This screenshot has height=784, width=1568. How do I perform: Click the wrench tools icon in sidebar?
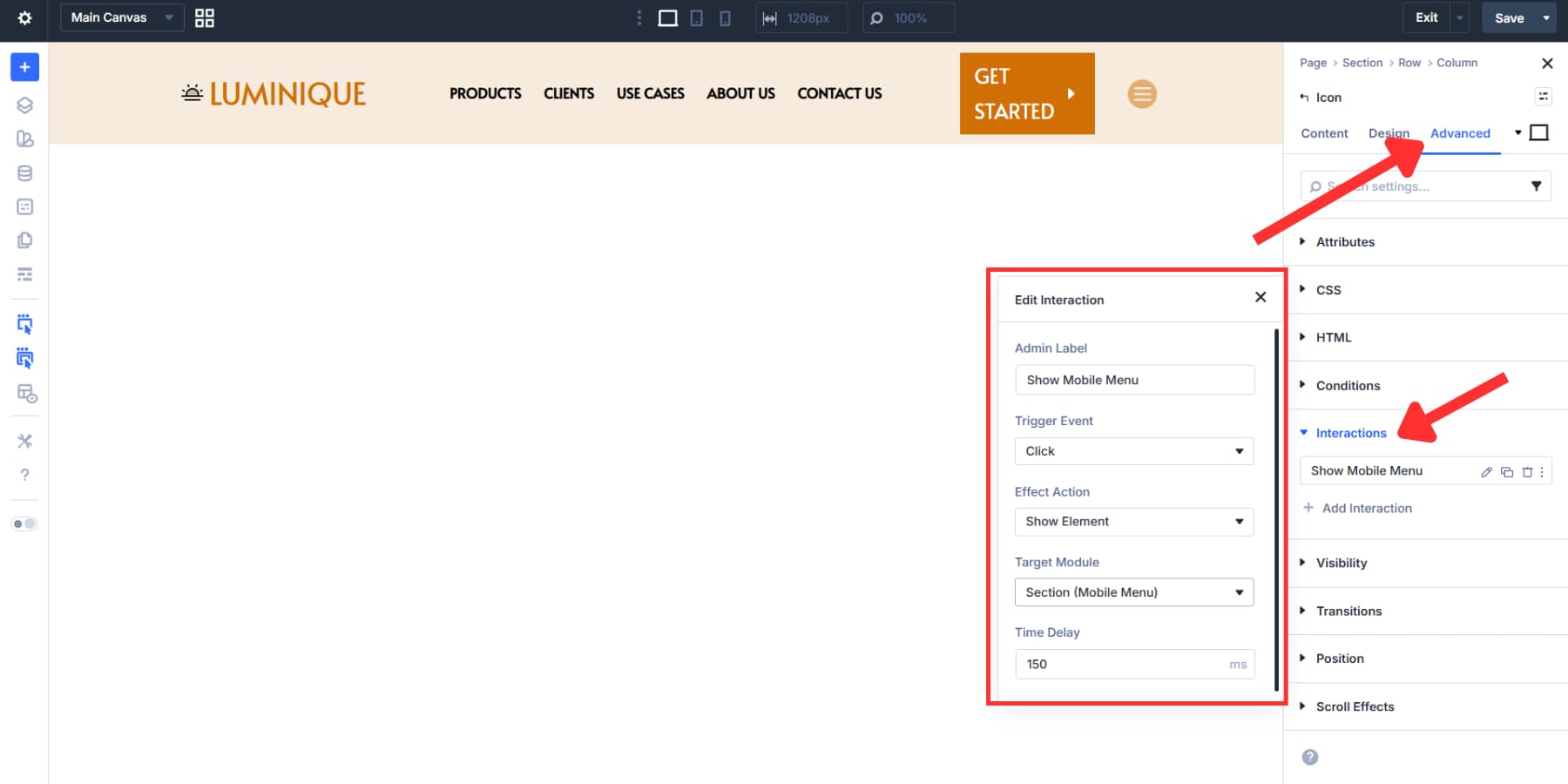(x=24, y=441)
